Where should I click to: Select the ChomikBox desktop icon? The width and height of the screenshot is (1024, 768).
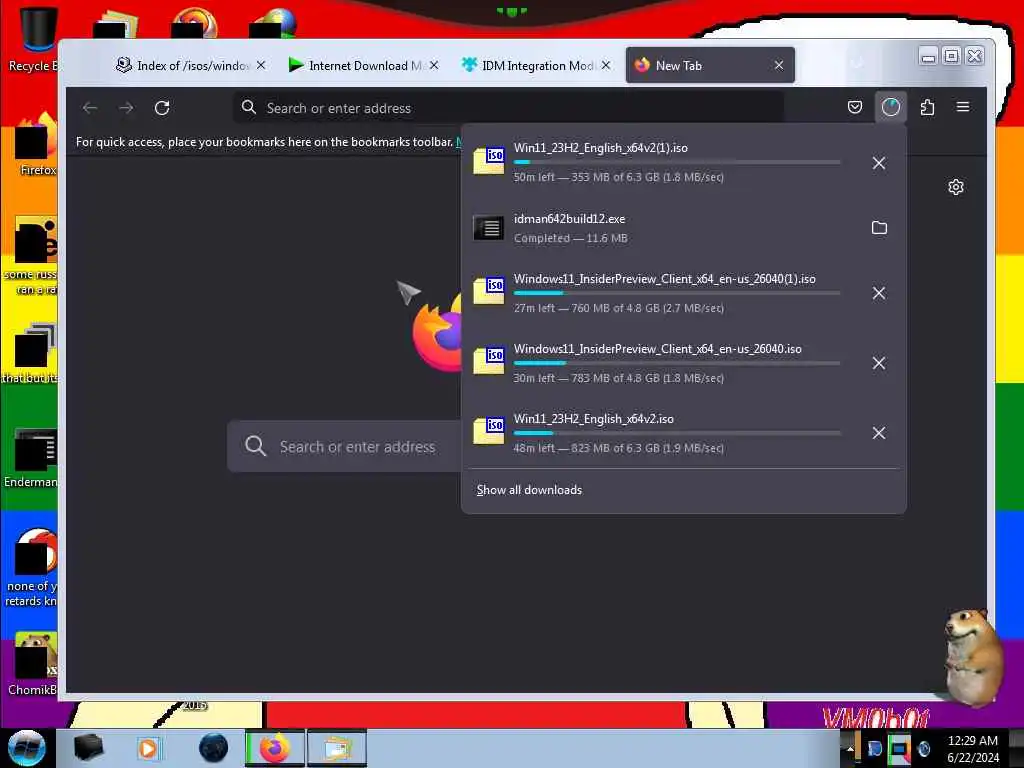point(31,664)
